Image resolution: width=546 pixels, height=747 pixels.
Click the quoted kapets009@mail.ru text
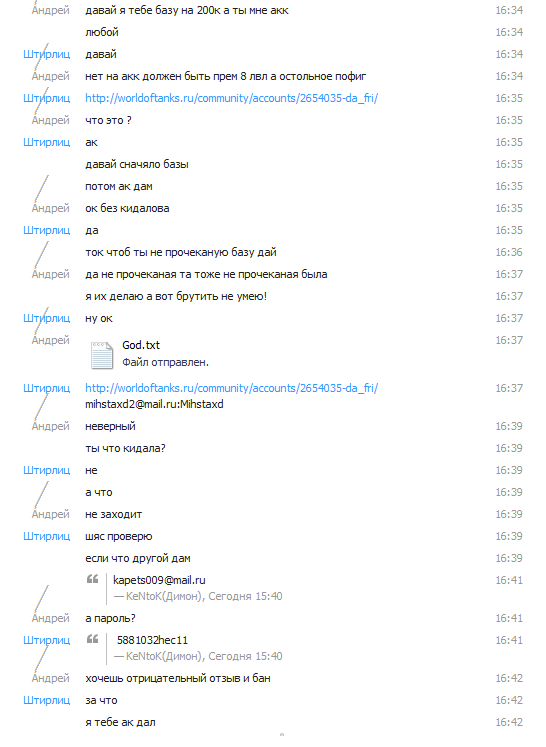159,580
